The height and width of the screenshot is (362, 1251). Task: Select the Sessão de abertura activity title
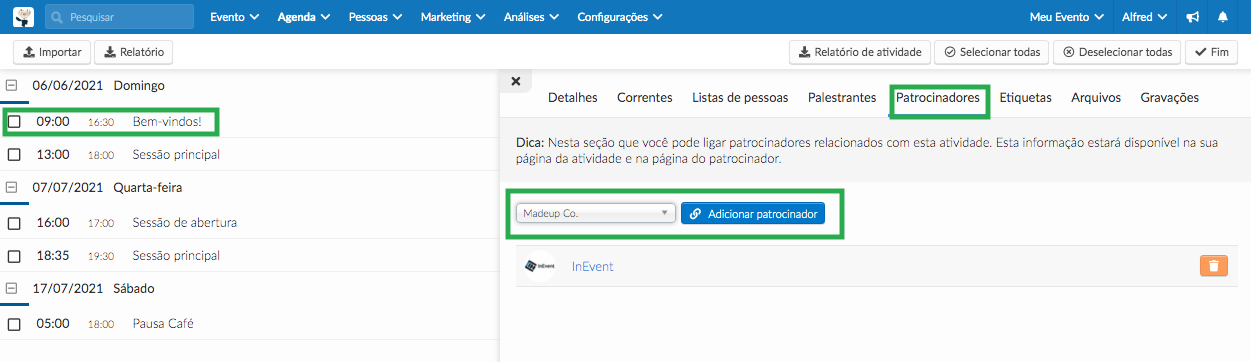(x=185, y=223)
